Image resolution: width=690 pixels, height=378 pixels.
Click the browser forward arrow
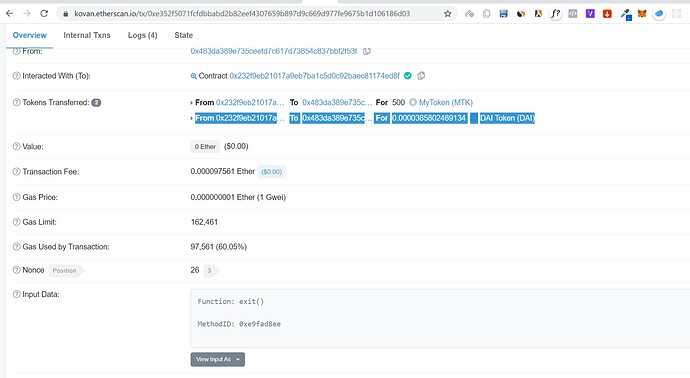[x=27, y=14]
